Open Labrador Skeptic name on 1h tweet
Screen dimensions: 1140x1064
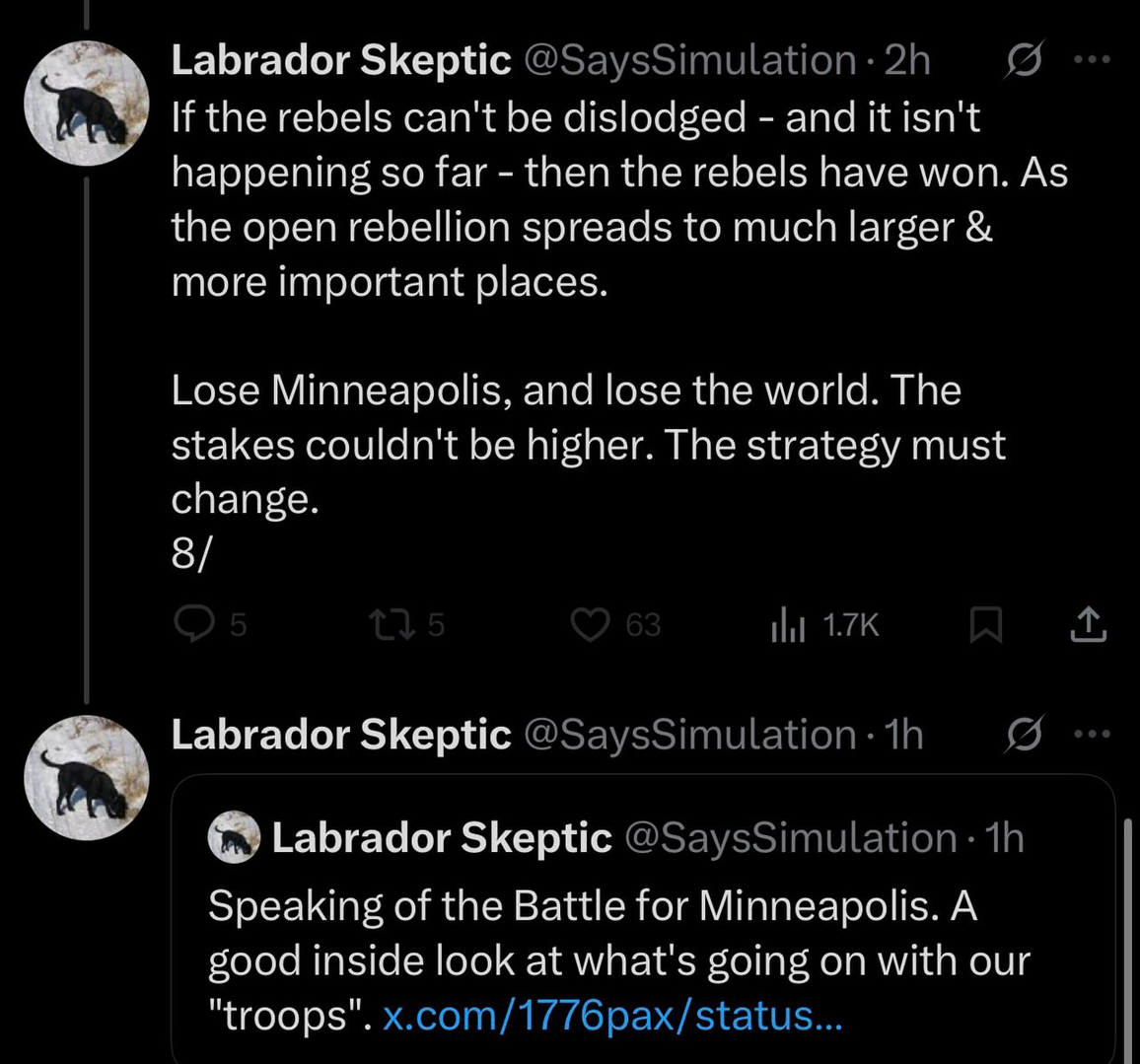(340, 736)
